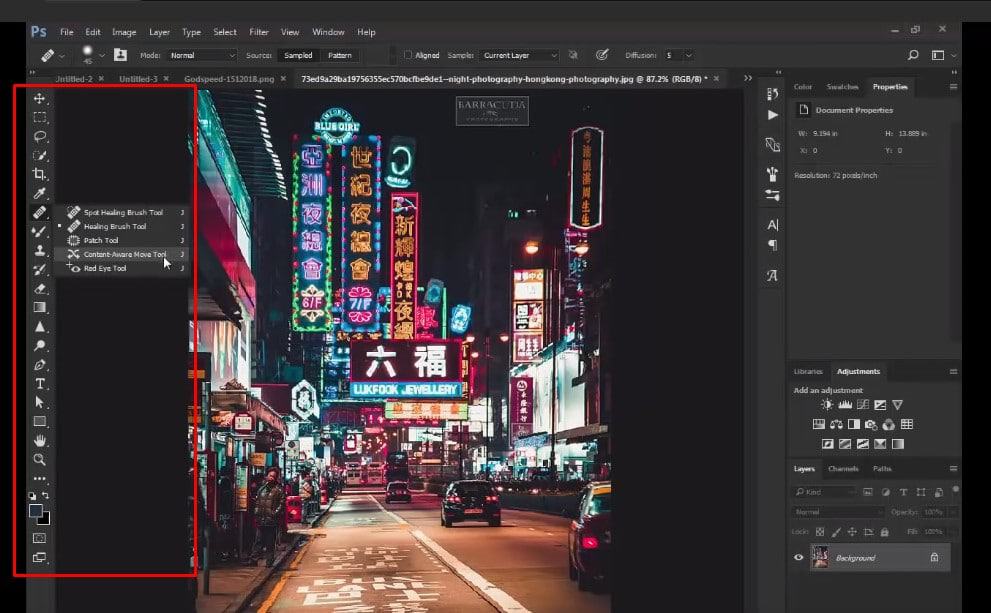The width and height of the screenshot is (991, 613).
Task: Open the Edit Toolbar three-dots button
Action: (39, 478)
